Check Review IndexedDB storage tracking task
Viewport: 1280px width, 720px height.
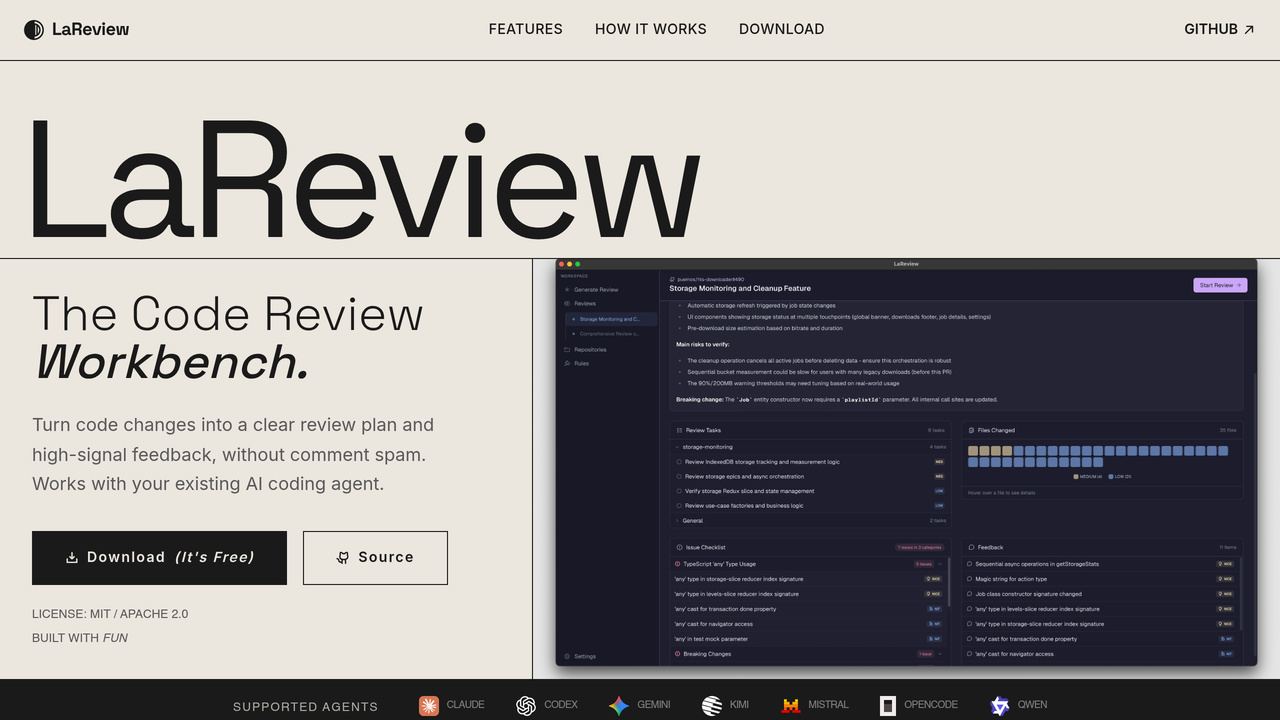pyautogui.click(x=678, y=462)
